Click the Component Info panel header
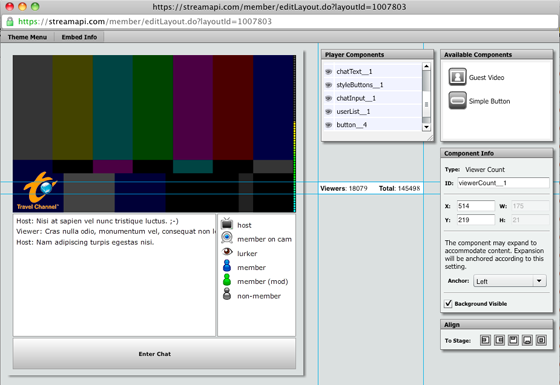 point(497,153)
